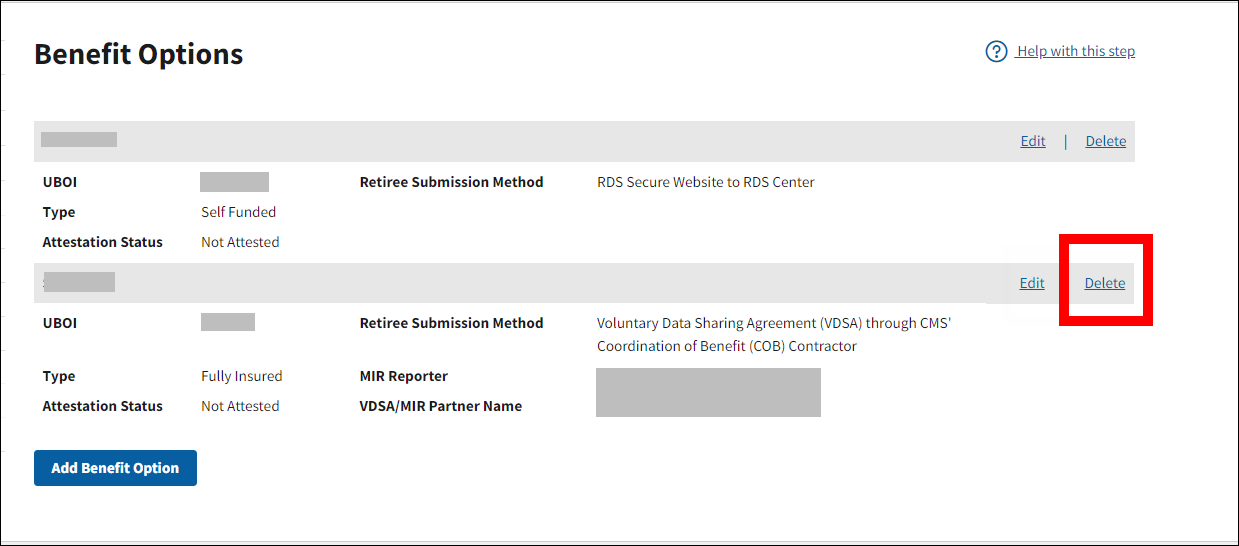Click "Not Attested" status below Fully Insured
This screenshot has width=1239, height=546.
pyautogui.click(x=240, y=406)
